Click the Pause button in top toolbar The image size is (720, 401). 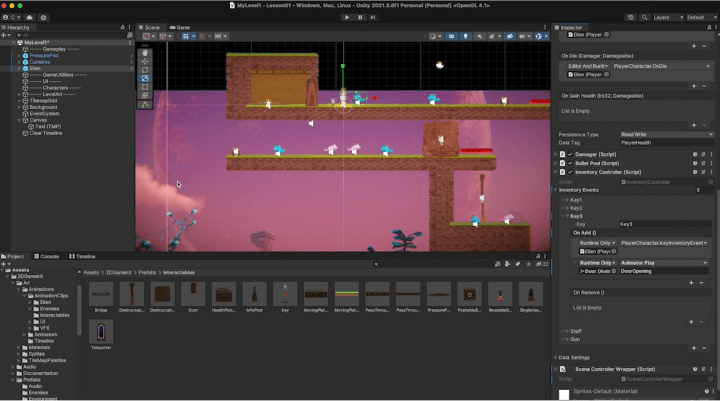360,17
